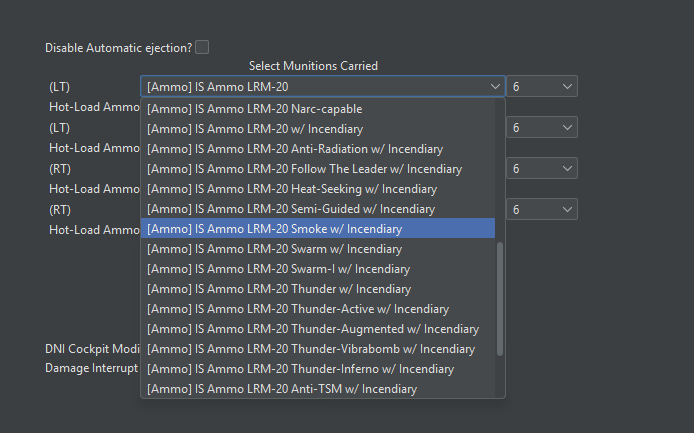The width and height of the screenshot is (694, 433).
Task: Choose LRM-20 Thunder-Augmented w/ Incendiary
Action: point(312,329)
